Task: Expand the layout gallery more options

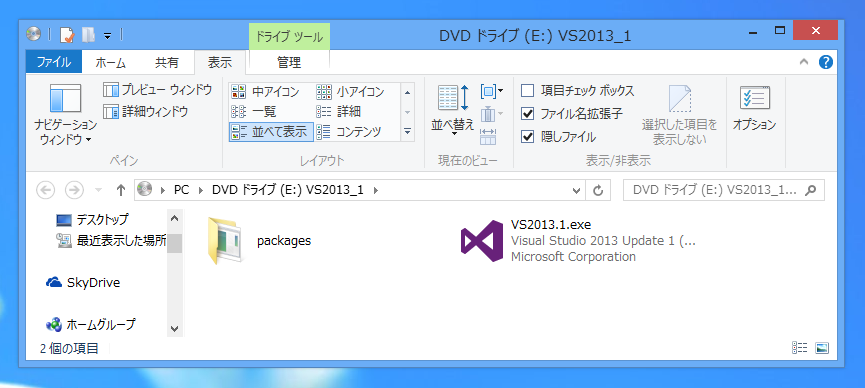Action: (408, 131)
